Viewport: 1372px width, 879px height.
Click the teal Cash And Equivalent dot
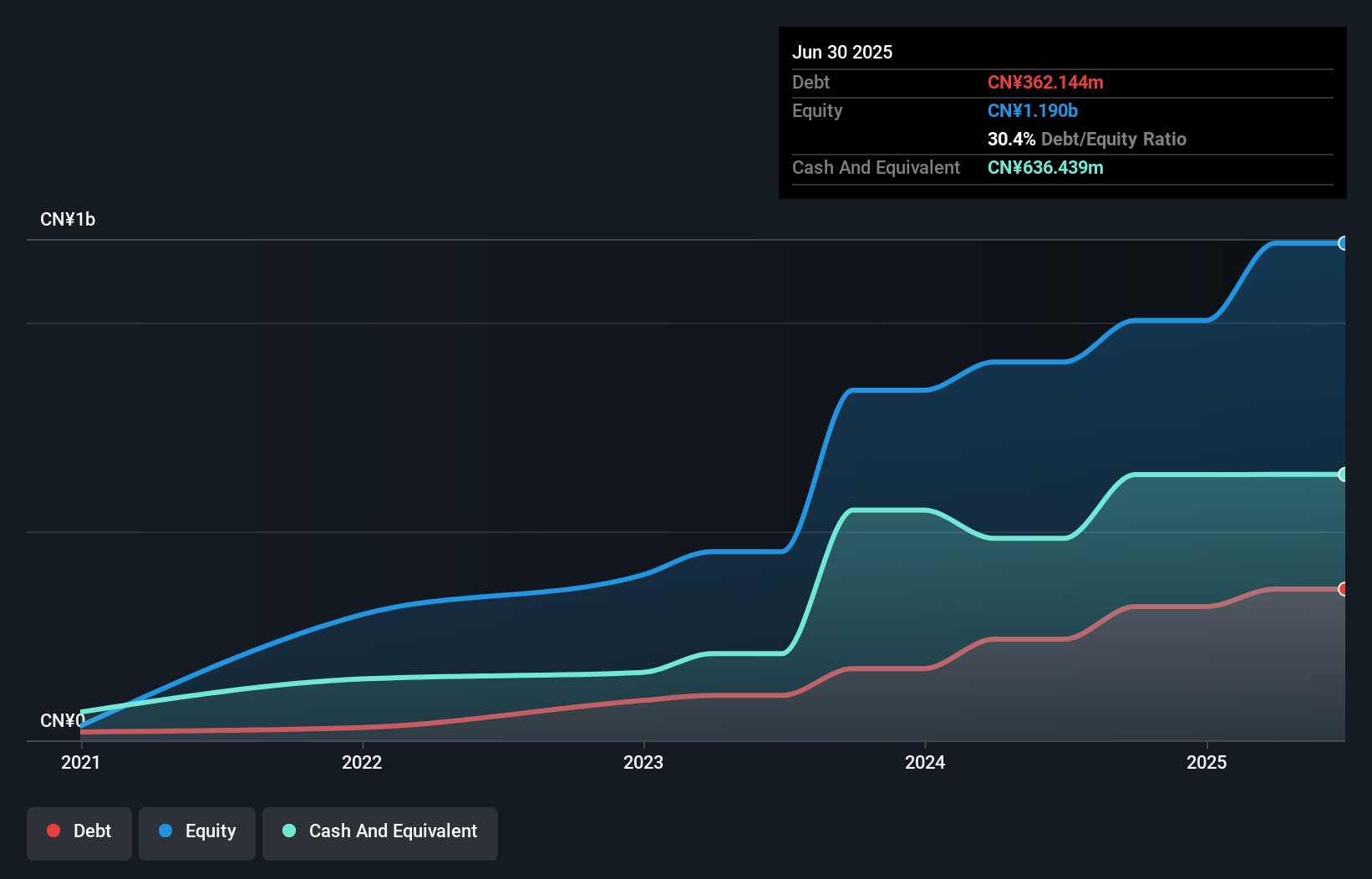[x=289, y=831]
